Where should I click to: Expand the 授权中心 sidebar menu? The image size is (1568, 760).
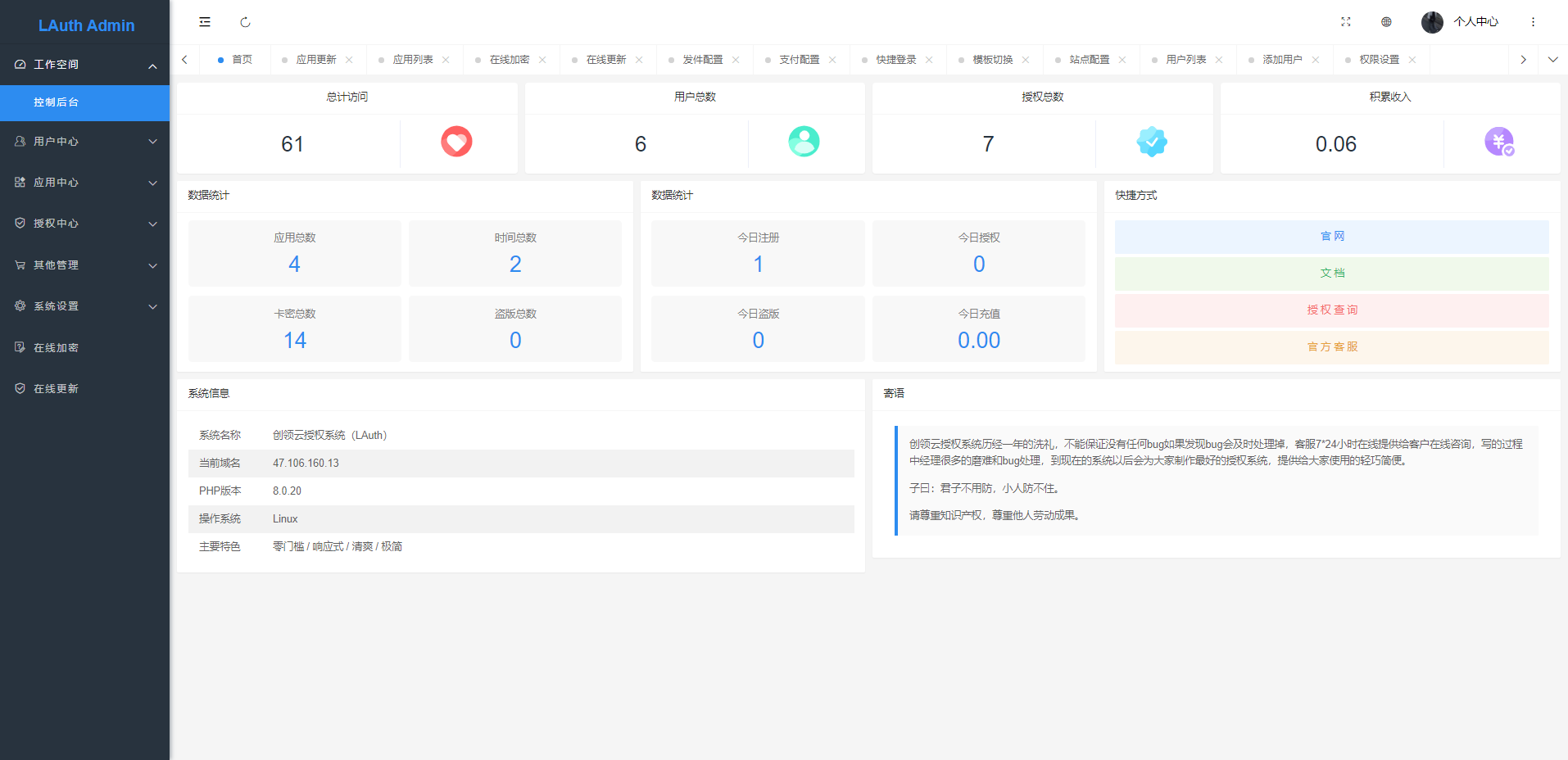[x=84, y=224]
